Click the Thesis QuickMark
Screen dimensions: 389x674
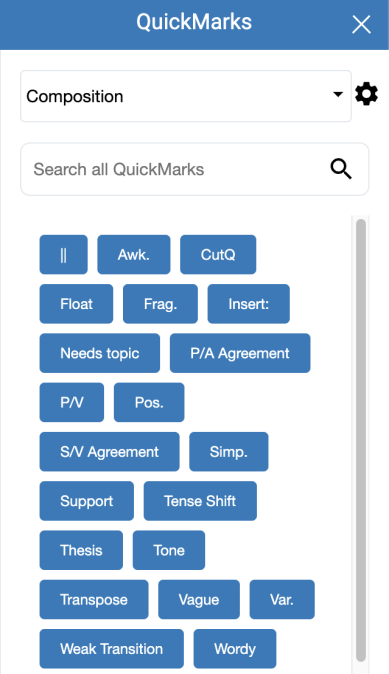[81, 550]
